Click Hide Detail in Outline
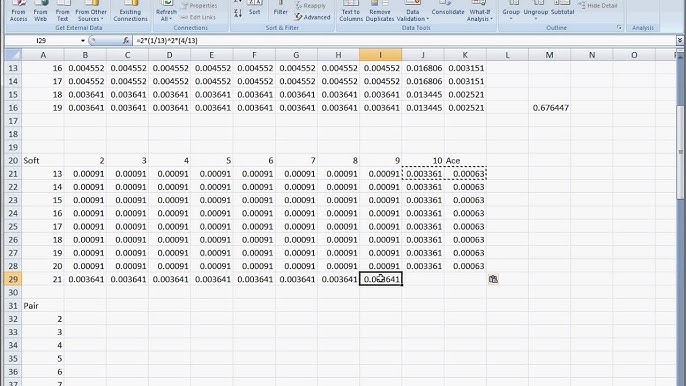 click(598, 6)
